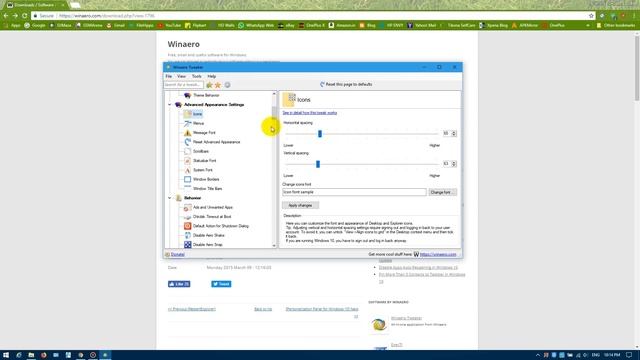Click the Chrome address bar URL
Viewport: 640px width, 360px height.
coord(107,16)
